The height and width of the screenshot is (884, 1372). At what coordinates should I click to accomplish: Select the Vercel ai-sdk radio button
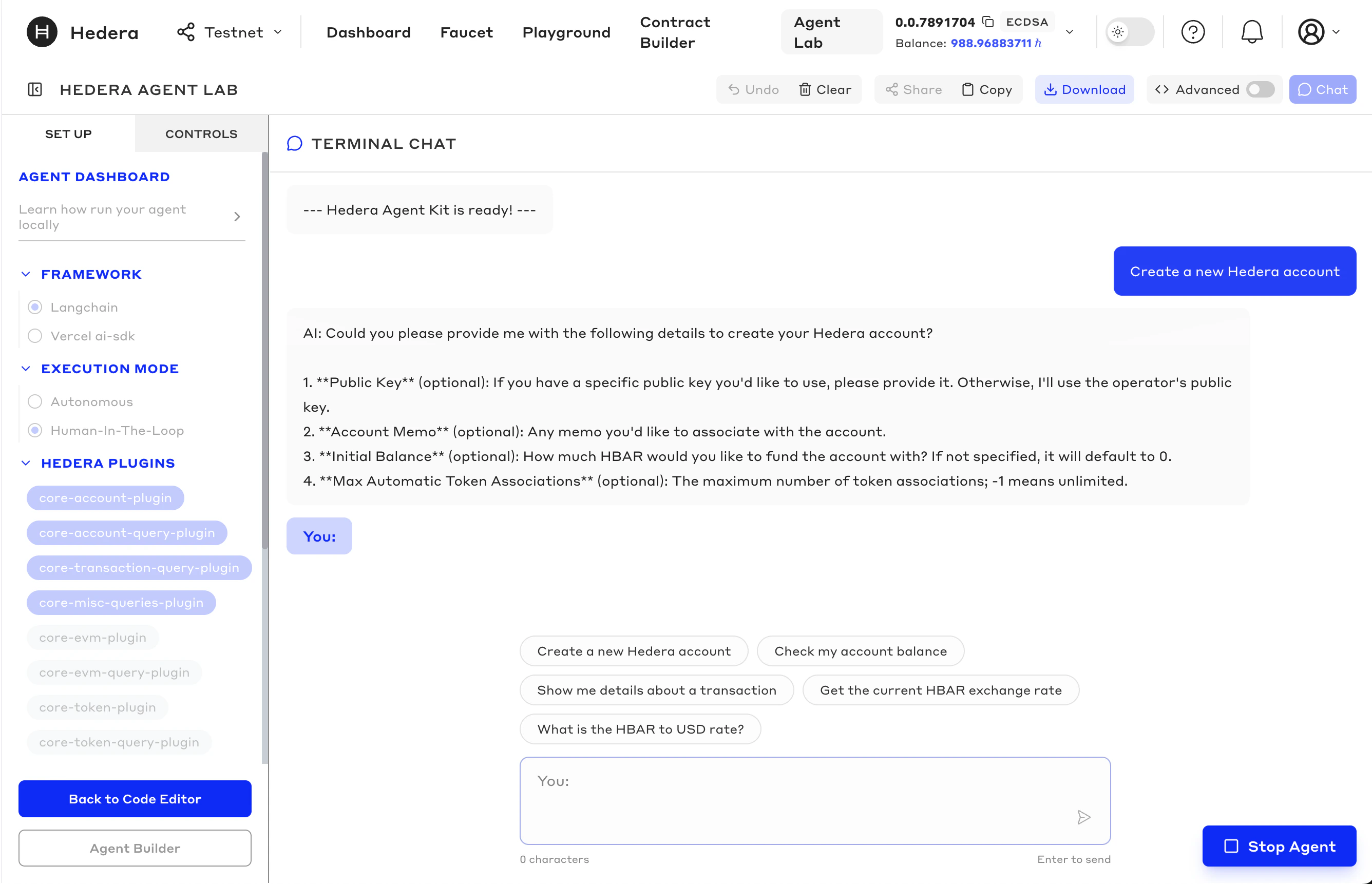pos(35,336)
